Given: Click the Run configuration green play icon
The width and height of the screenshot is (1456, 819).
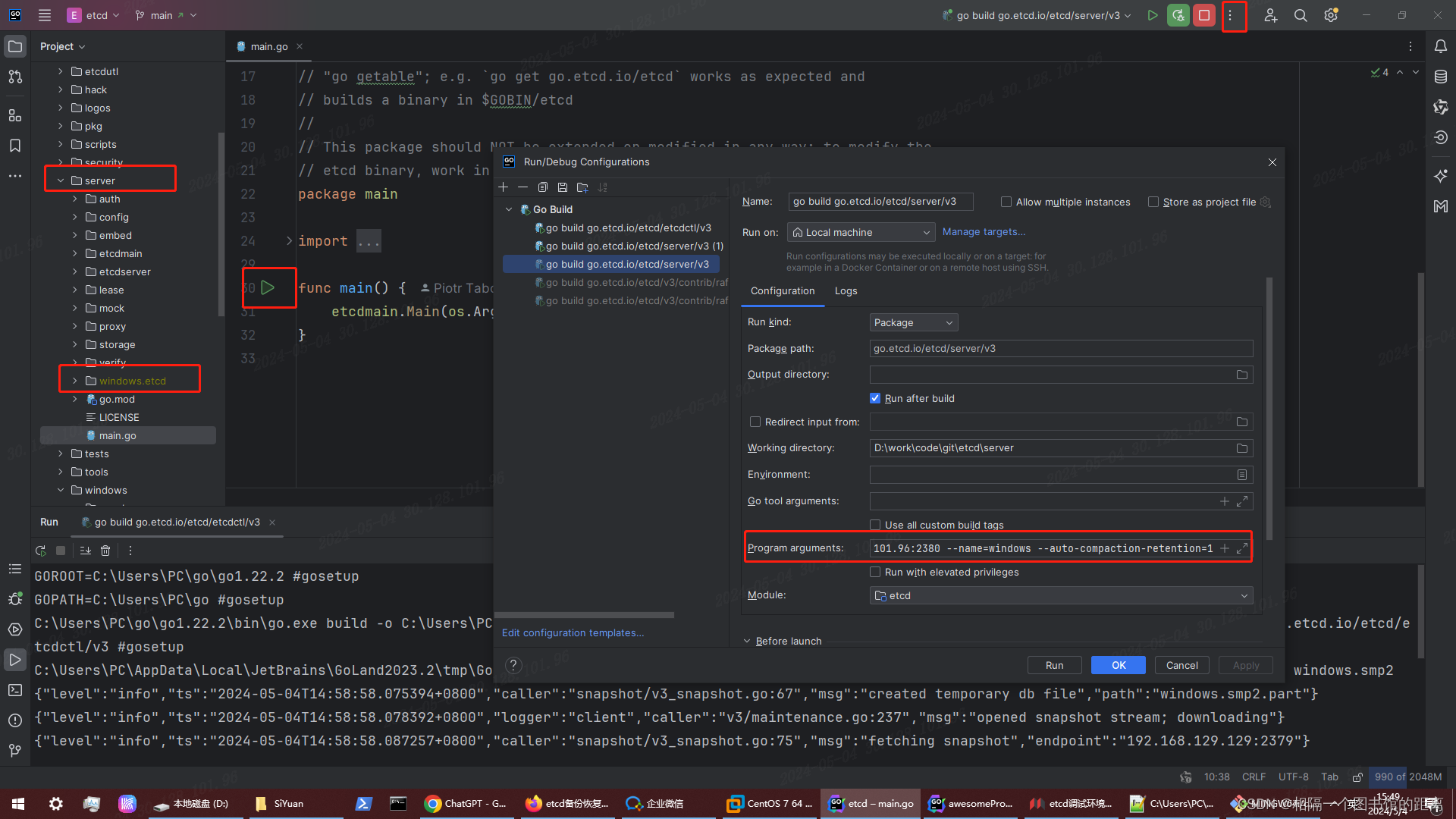Looking at the screenshot, I should [x=1152, y=15].
